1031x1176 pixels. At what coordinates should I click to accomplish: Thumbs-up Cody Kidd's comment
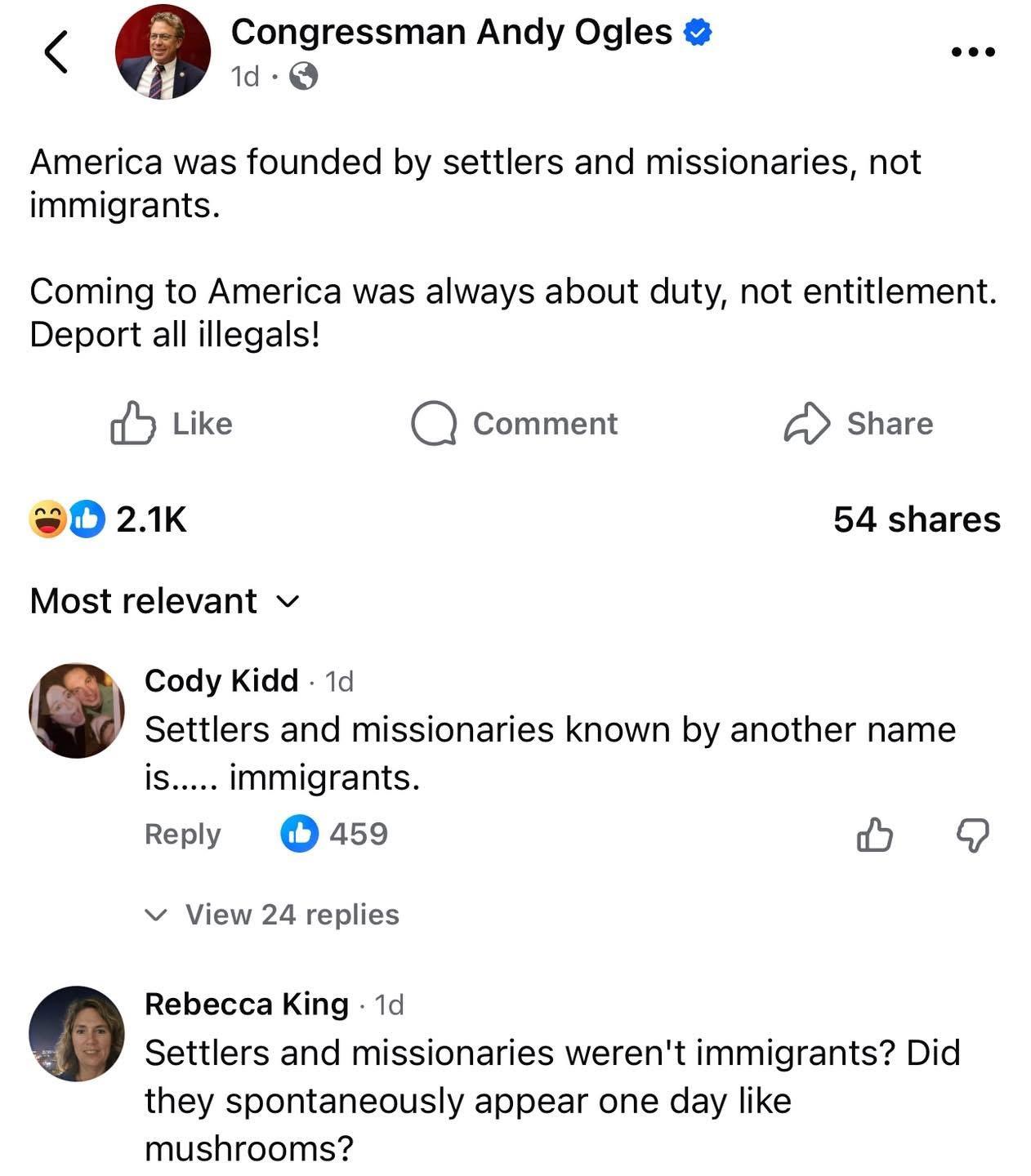[x=874, y=835]
